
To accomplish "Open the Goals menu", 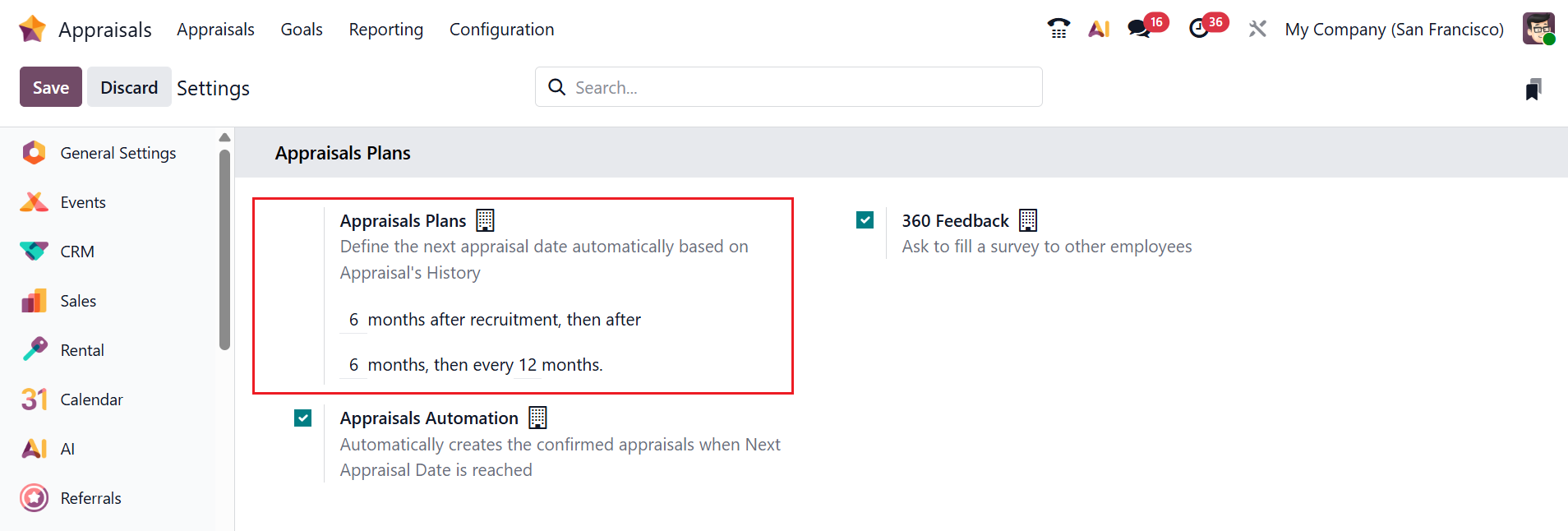I will 302,30.
